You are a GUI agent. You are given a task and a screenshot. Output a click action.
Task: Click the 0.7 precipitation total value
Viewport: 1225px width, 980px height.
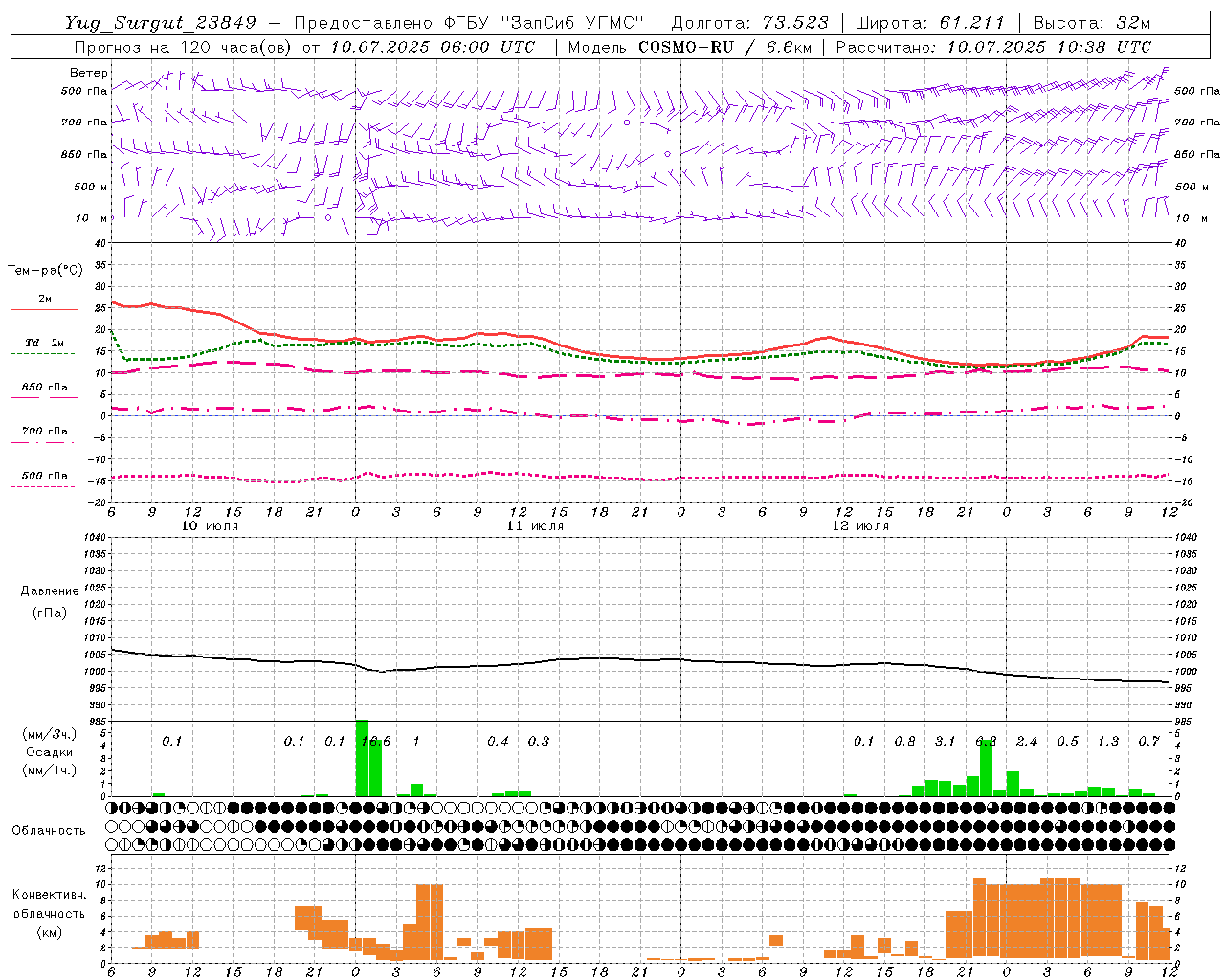[x=1148, y=741]
